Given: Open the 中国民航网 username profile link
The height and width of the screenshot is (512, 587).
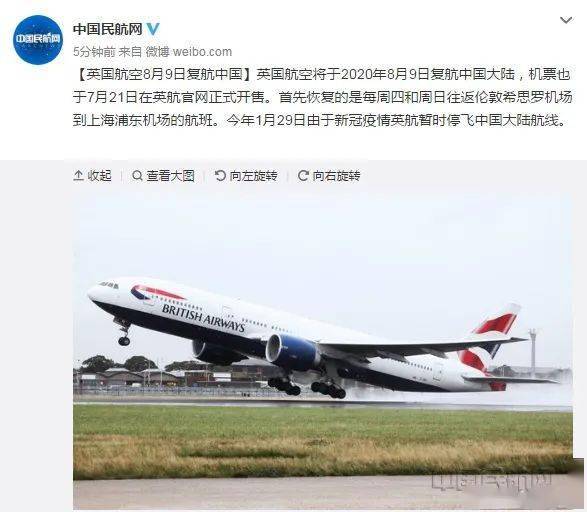Looking at the screenshot, I should (107, 29).
